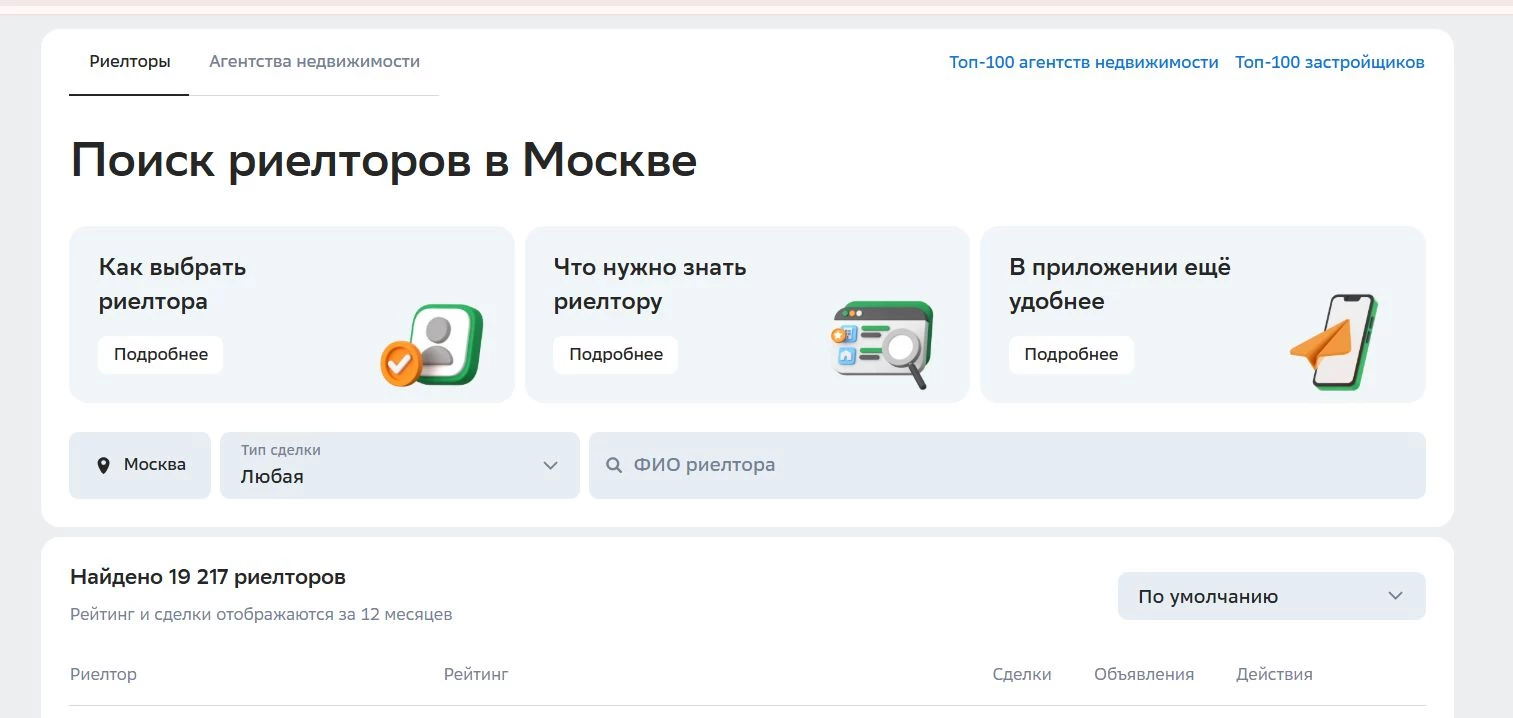
Task: Open the Топ-100 застройщиков link
Action: coord(1329,62)
